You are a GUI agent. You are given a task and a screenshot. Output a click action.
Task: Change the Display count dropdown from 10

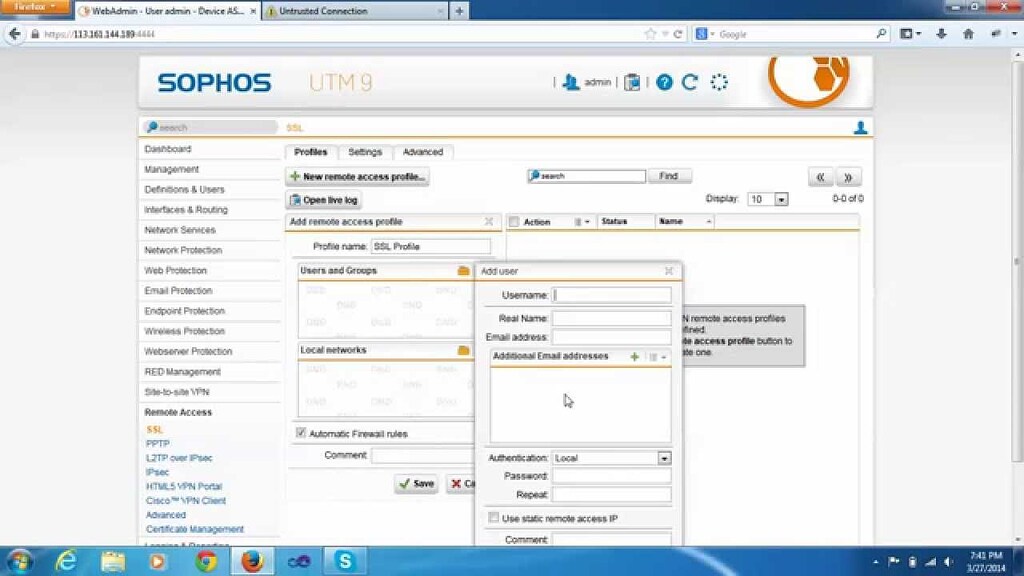coord(781,199)
